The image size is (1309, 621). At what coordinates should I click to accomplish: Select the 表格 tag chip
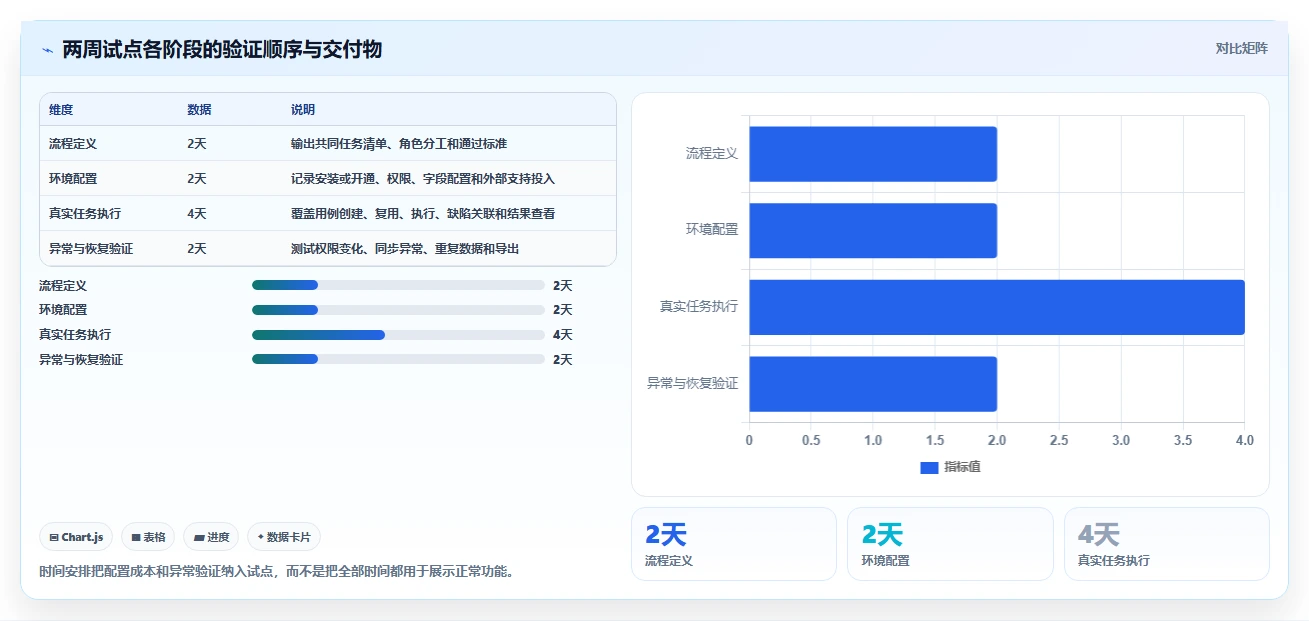pyautogui.click(x=148, y=537)
